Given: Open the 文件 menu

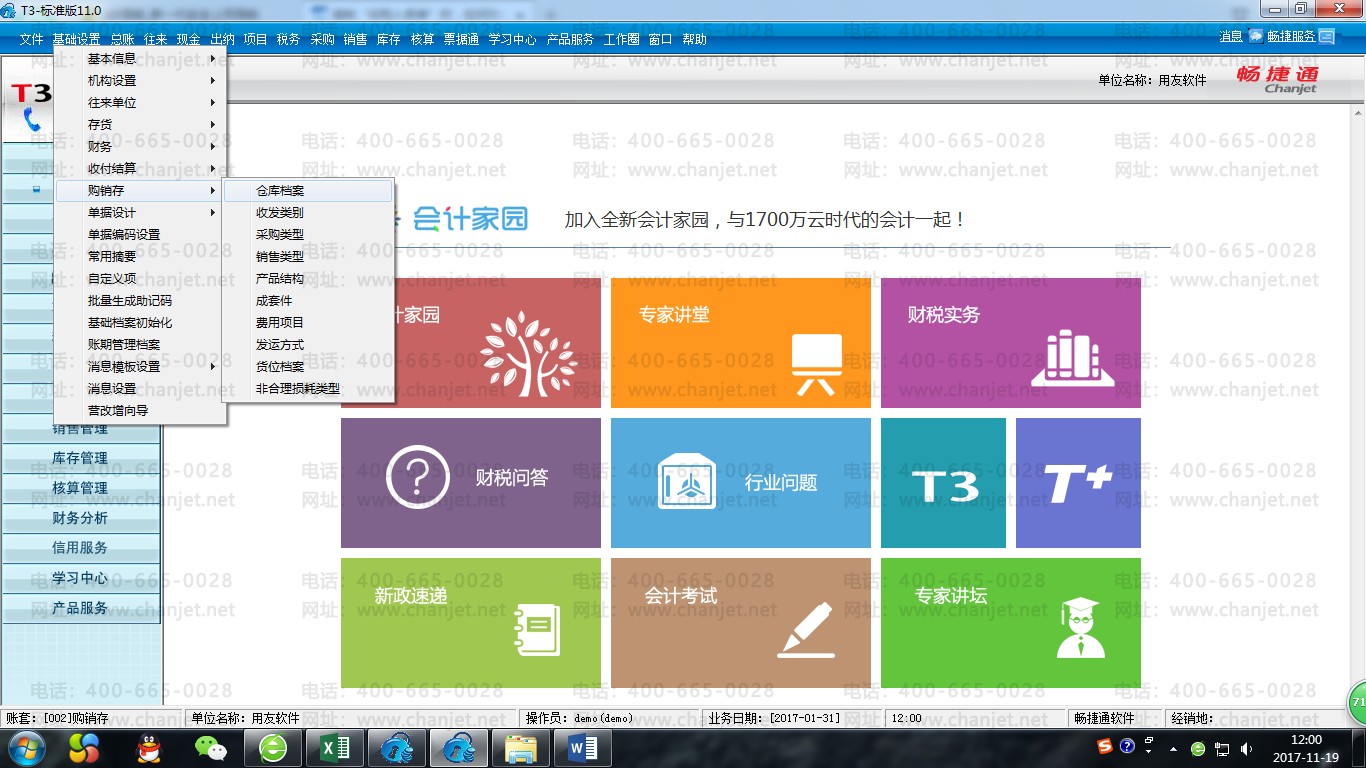Looking at the screenshot, I should [x=31, y=40].
